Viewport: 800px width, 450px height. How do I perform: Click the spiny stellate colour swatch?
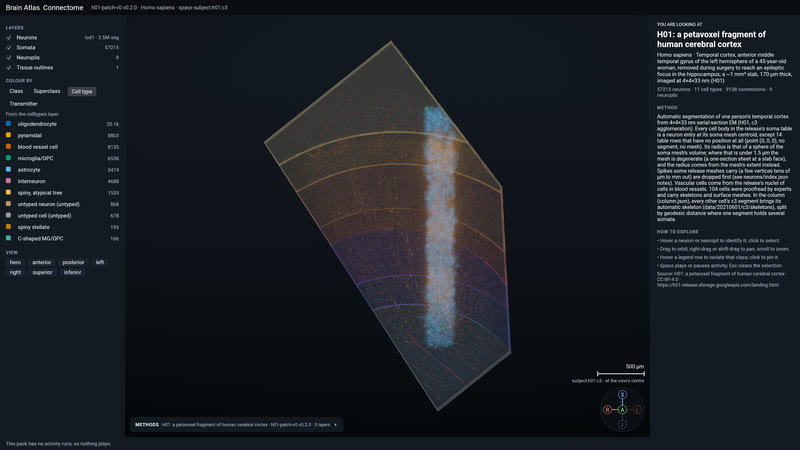pyautogui.click(x=8, y=227)
